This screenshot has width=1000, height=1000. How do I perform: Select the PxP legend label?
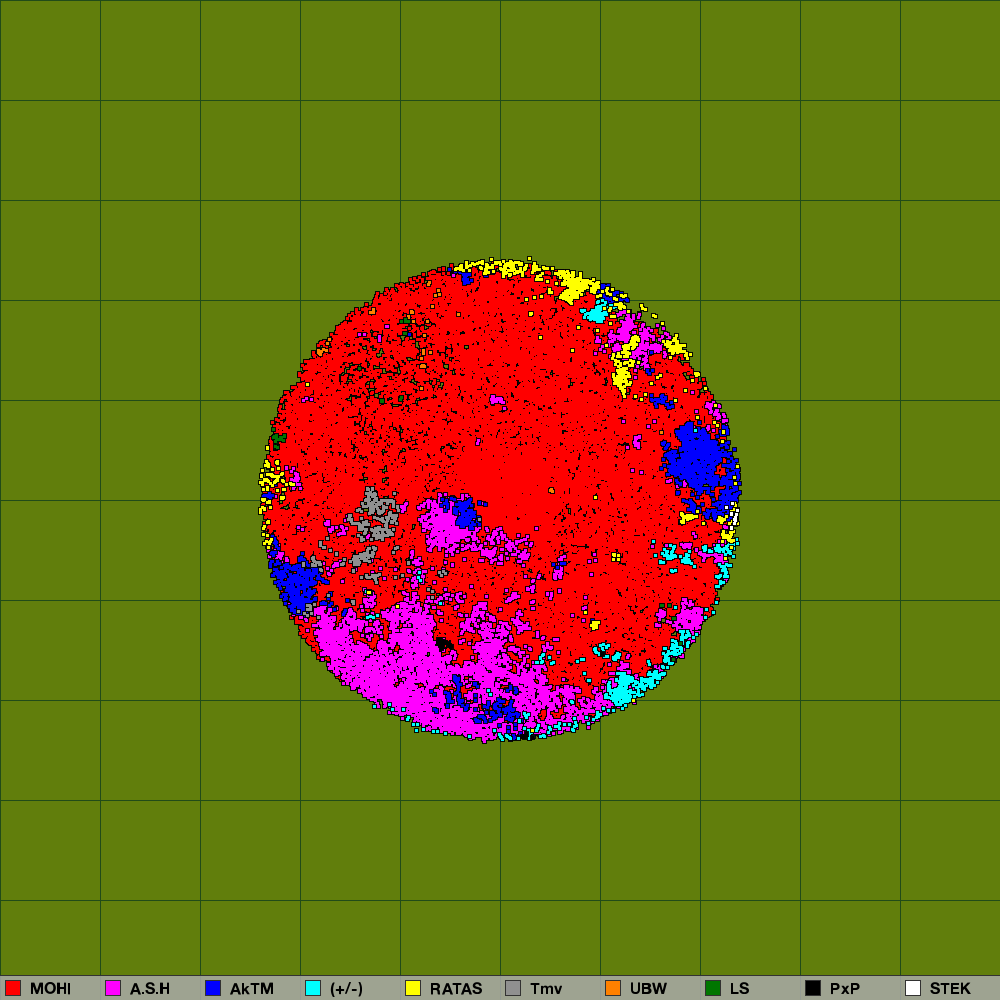click(x=845, y=989)
